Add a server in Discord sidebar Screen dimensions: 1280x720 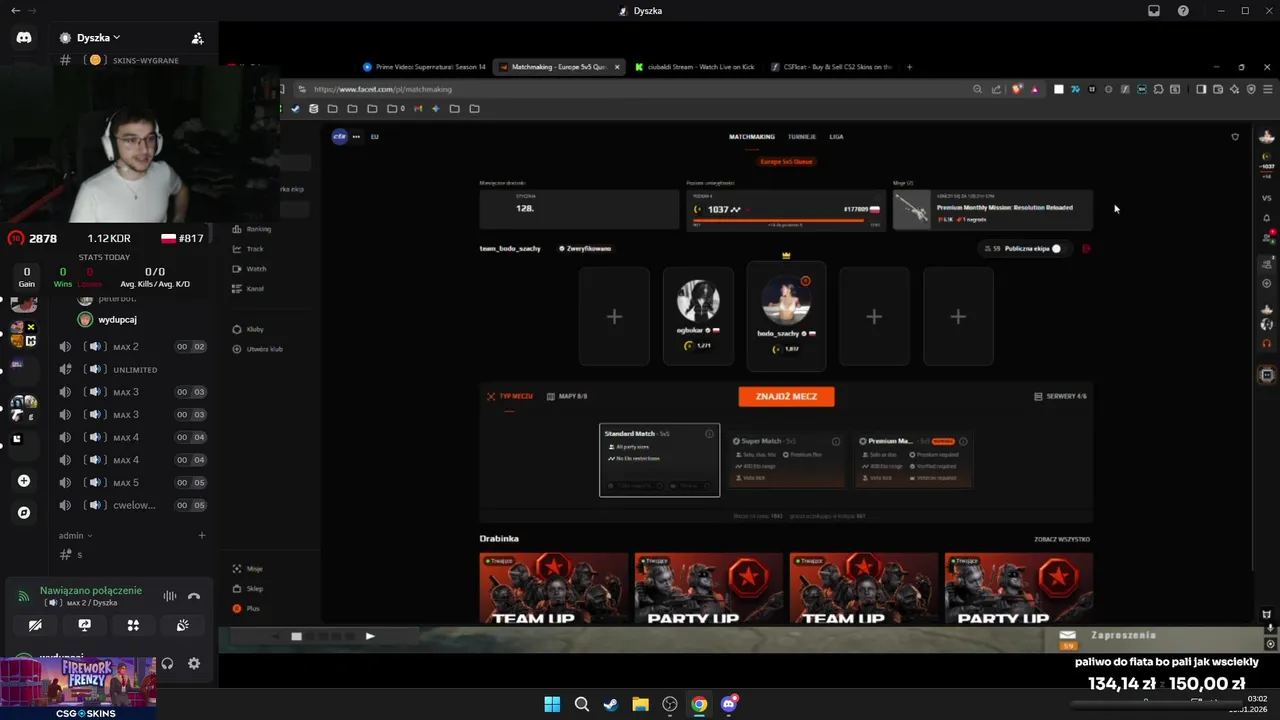[24, 481]
